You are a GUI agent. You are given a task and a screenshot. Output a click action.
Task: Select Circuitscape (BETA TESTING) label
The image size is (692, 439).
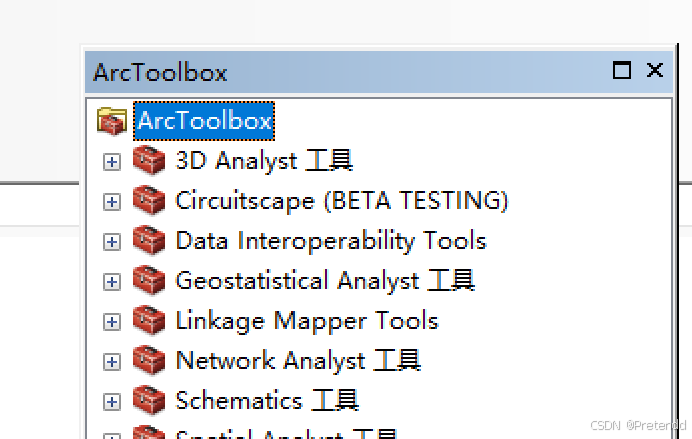(x=342, y=201)
